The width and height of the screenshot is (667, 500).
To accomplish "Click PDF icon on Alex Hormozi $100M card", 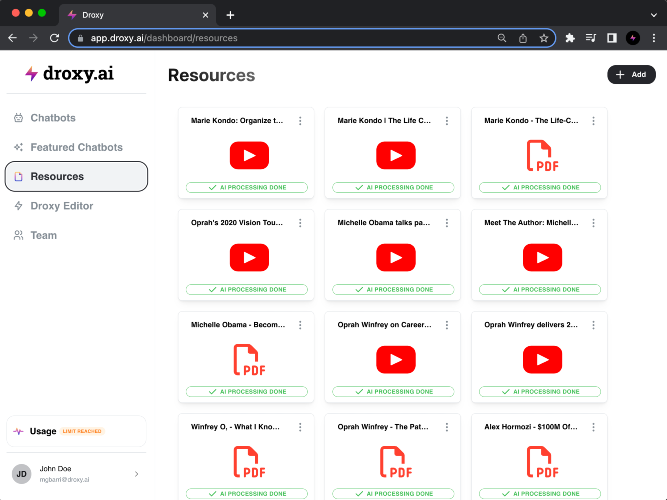I will tap(542, 462).
